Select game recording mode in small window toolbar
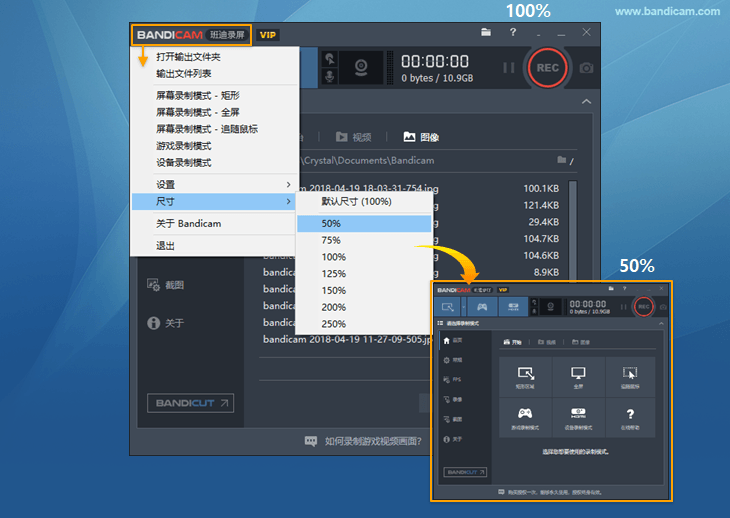 482,307
